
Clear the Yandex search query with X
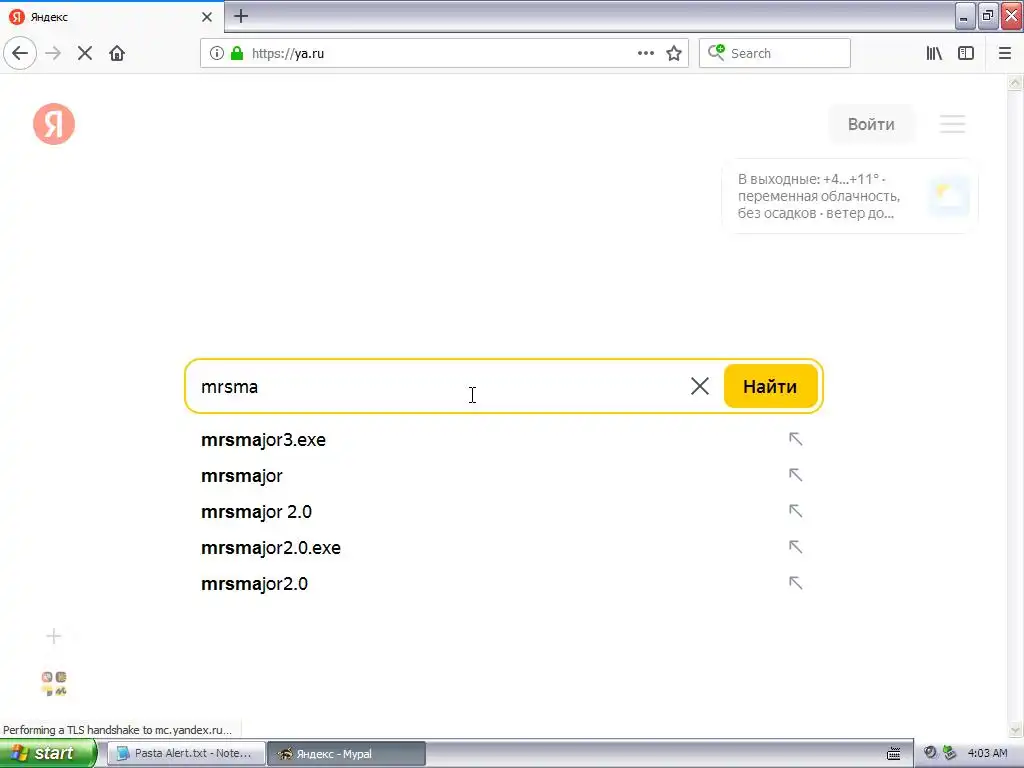click(700, 386)
